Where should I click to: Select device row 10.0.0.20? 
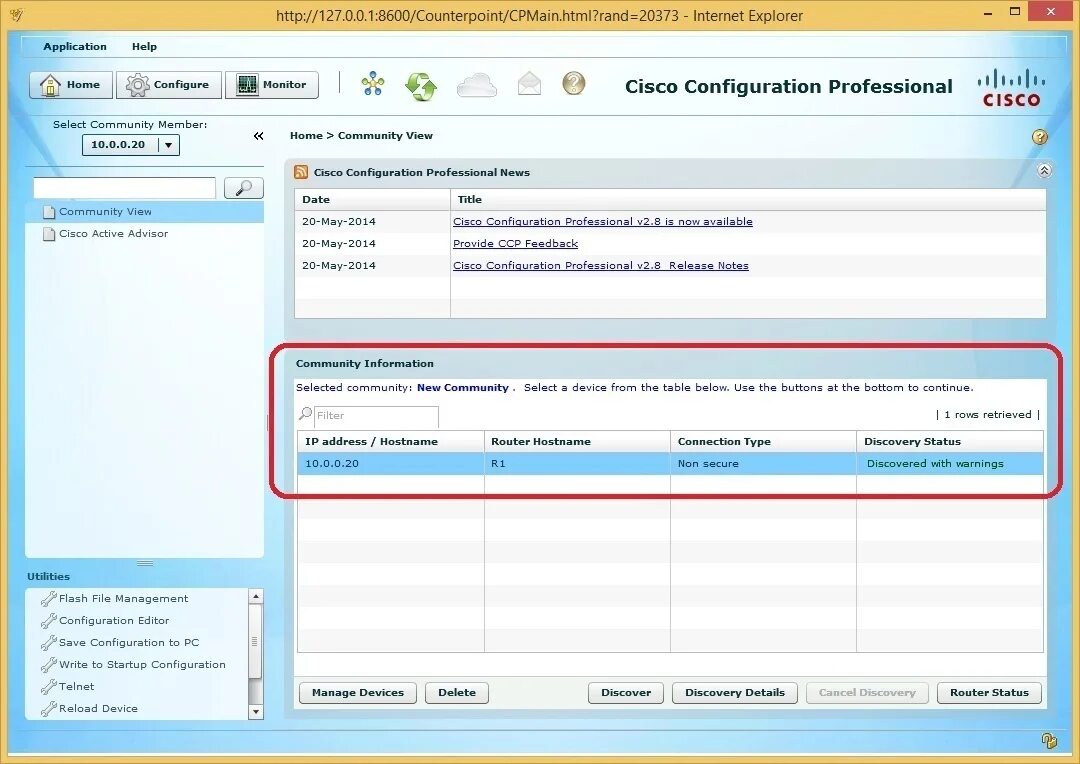point(670,464)
